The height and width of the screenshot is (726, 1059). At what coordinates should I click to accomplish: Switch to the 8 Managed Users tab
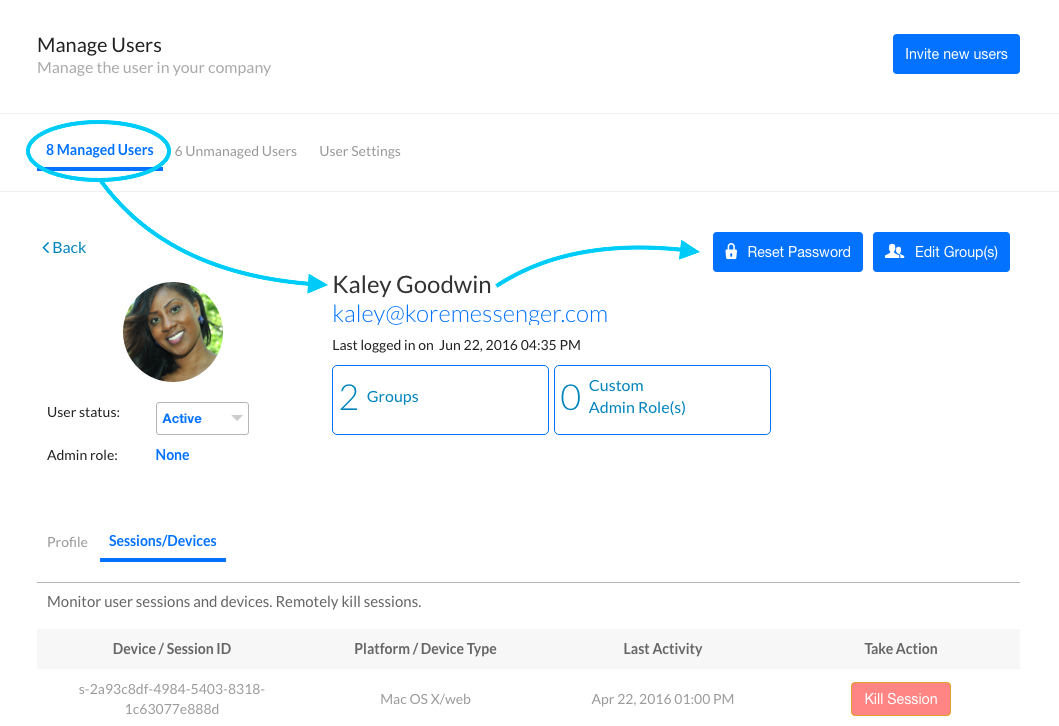point(100,150)
